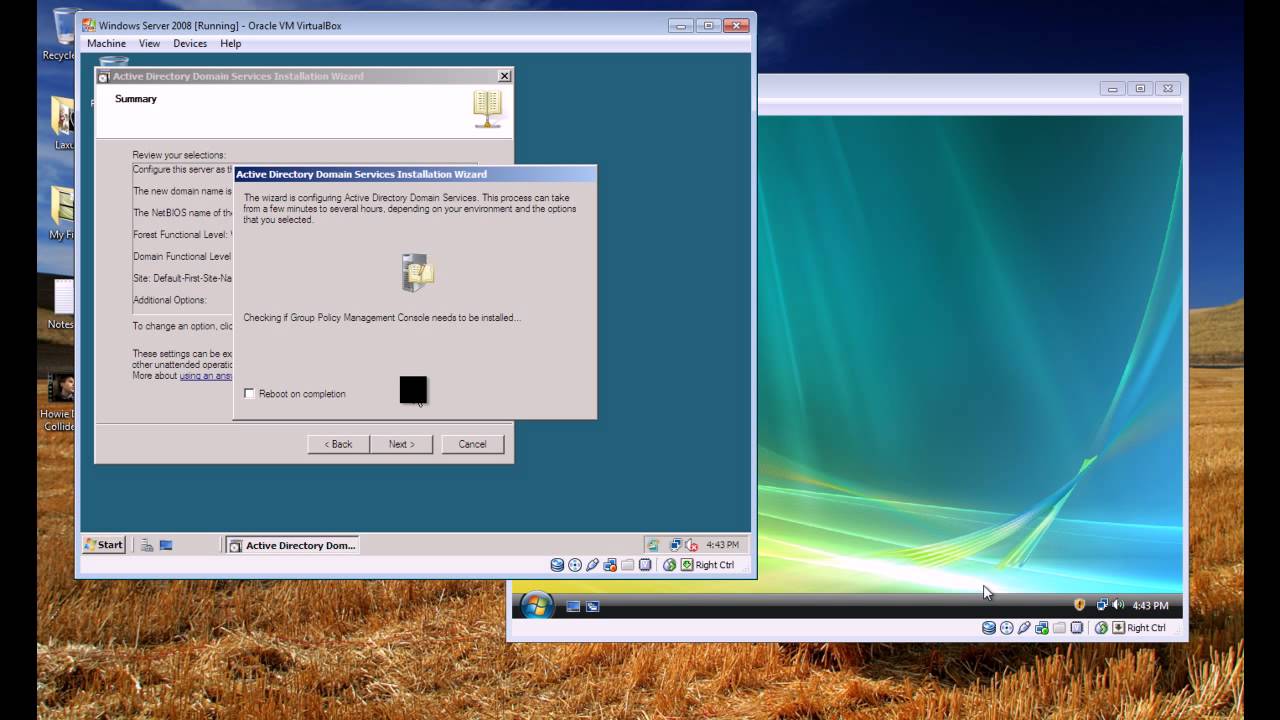Viewport: 1280px width, 720px height.
Task: Click mouse integration indicator in Server 2008 VM status bar
Action: click(670, 565)
